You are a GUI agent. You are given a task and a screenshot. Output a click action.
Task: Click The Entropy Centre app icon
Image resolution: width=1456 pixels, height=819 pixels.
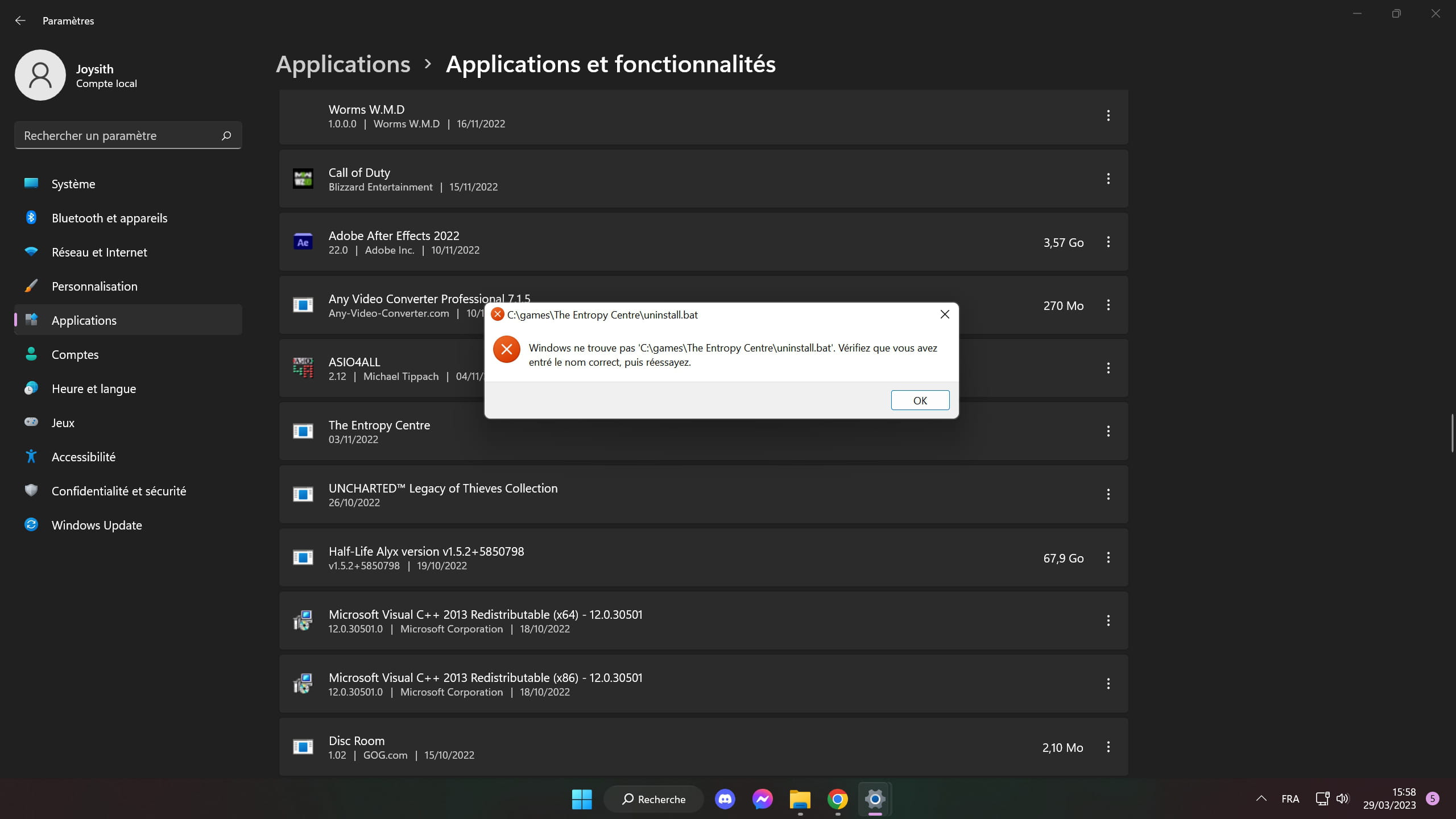tap(303, 431)
